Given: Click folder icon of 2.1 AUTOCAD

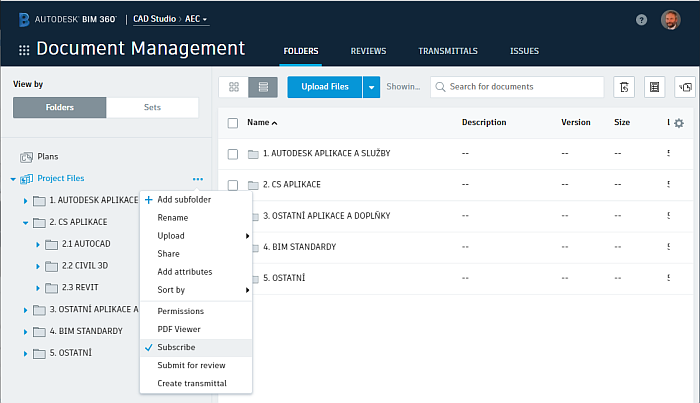Looking at the screenshot, I should [x=51, y=245].
